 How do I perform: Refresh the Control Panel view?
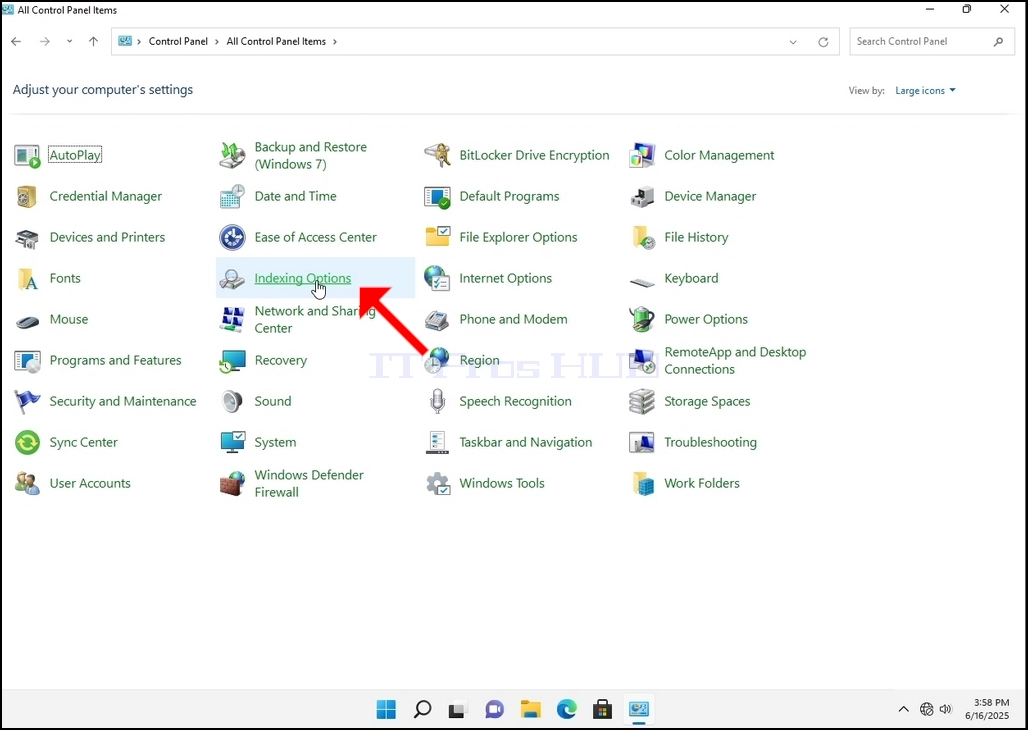[823, 42]
